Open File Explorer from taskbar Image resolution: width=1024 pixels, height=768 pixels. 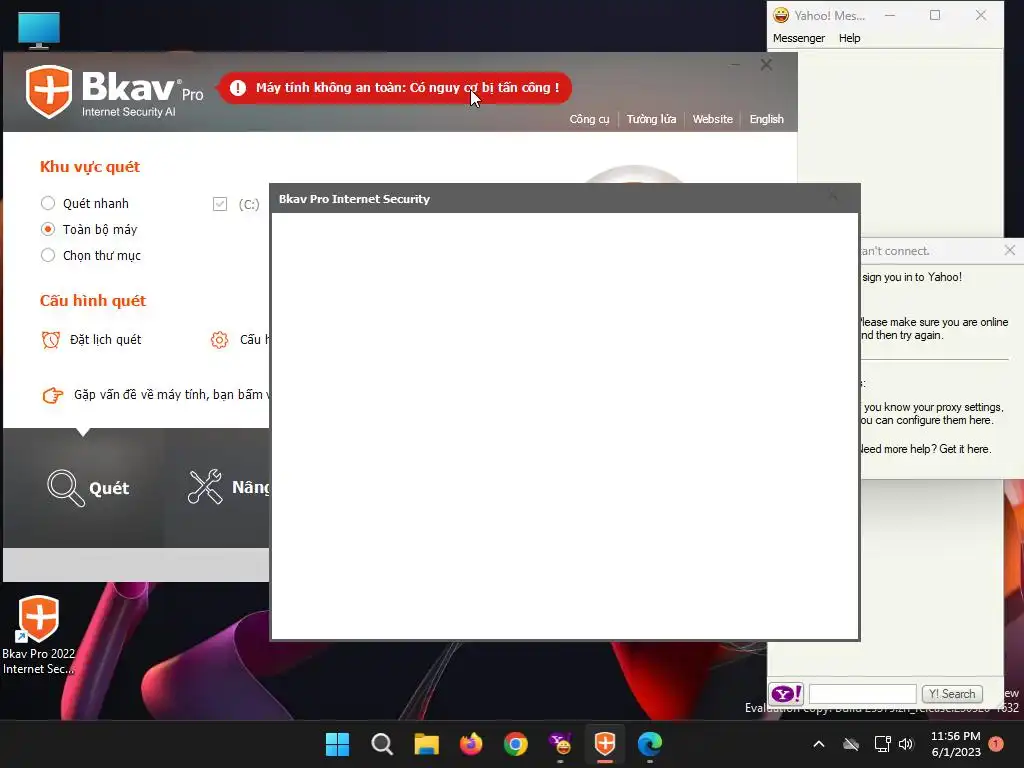point(426,744)
